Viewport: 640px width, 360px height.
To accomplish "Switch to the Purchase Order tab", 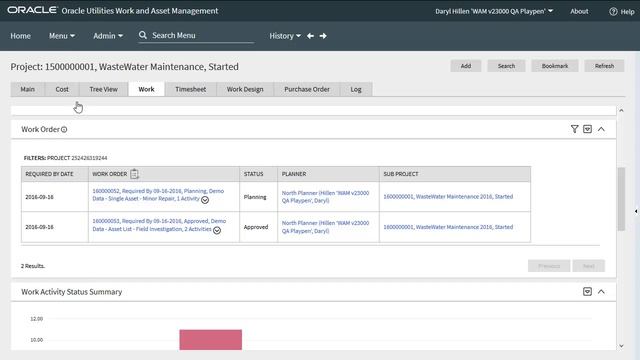I will pos(307,89).
